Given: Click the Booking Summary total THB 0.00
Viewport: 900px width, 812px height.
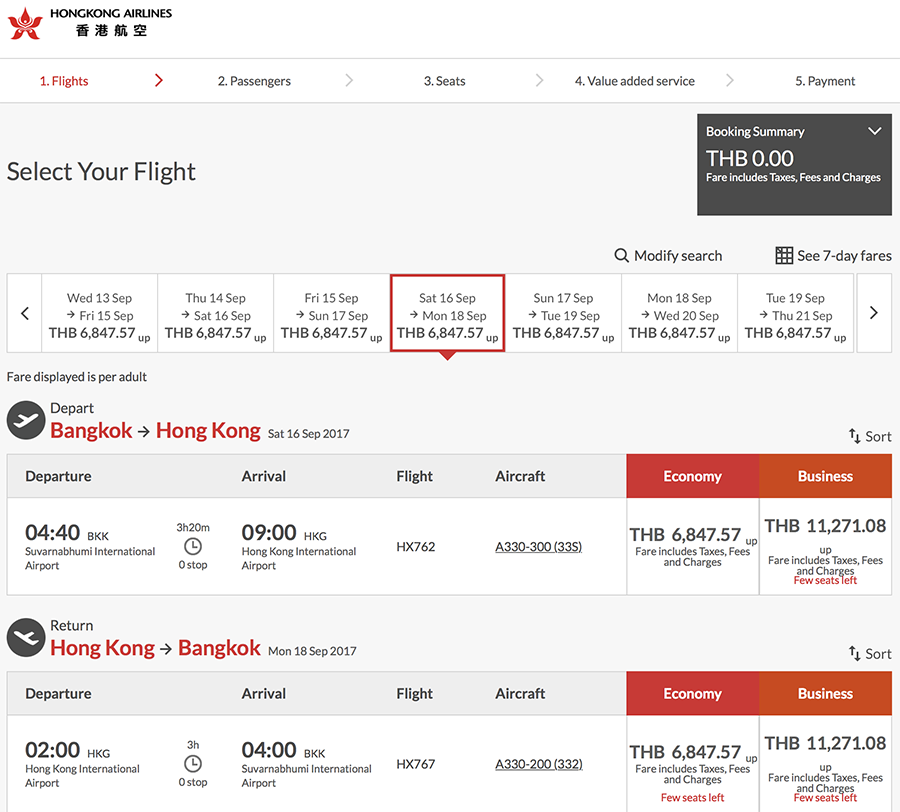Looking at the screenshot, I should click(x=750, y=158).
